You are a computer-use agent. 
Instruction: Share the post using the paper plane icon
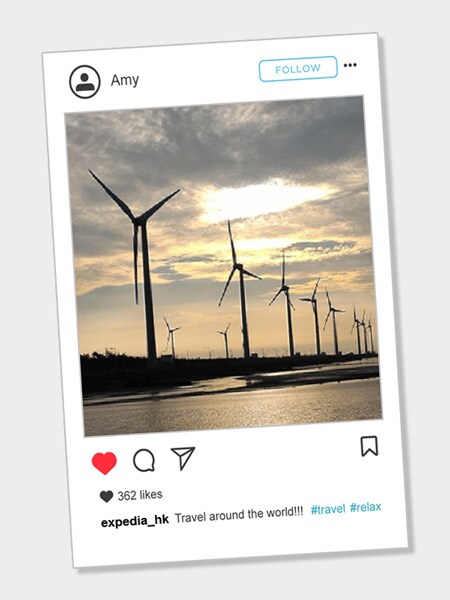(x=183, y=457)
